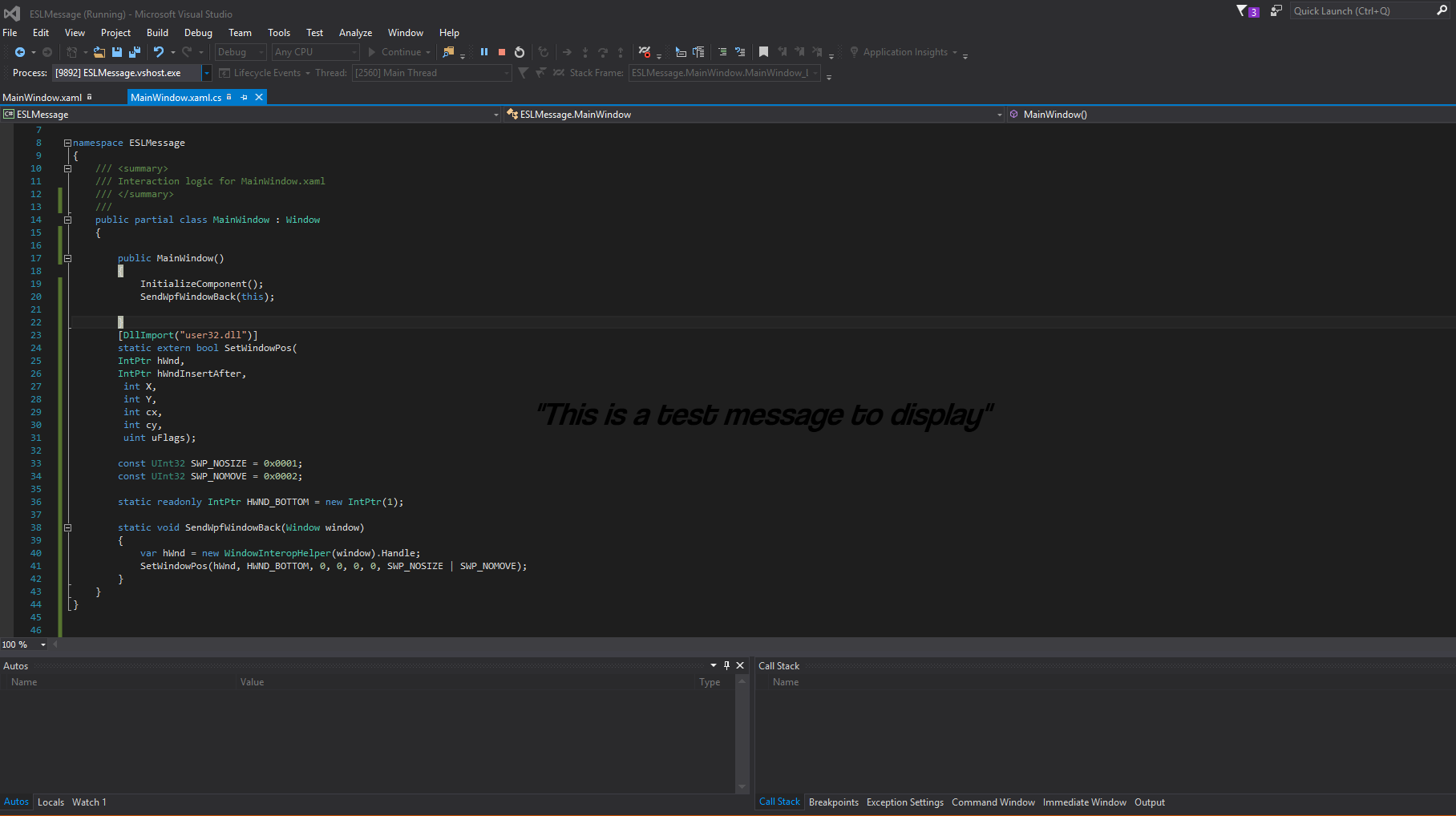Image resolution: width=1456 pixels, height=816 pixels.
Task: Collapse the namespace ESLMessage code block
Action: click(x=67, y=143)
